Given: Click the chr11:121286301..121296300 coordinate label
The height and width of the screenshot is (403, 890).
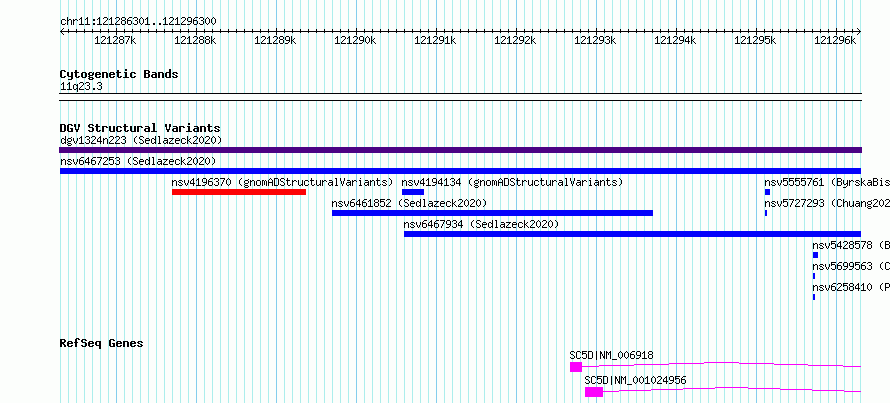Looking at the screenshot, I should [x=138, y=21].
